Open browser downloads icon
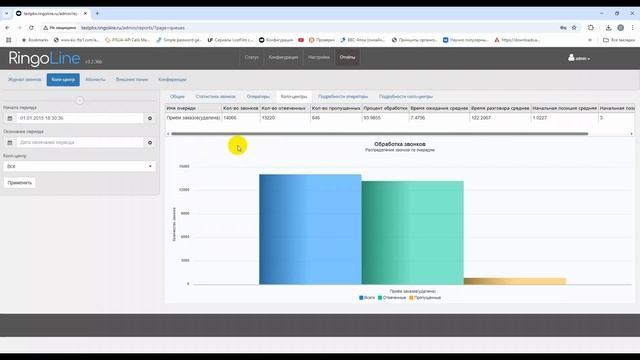 (608, 28)
